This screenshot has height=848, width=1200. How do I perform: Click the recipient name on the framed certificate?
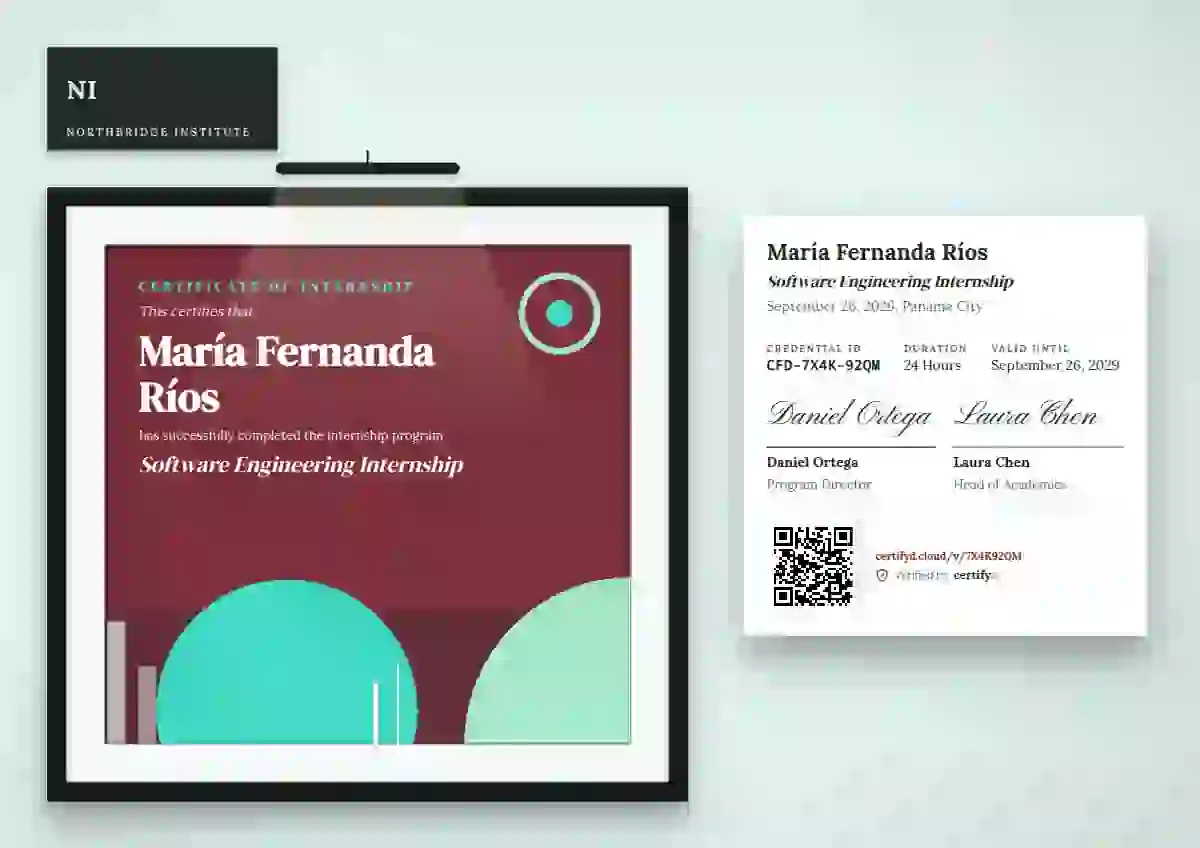point(287,373)
